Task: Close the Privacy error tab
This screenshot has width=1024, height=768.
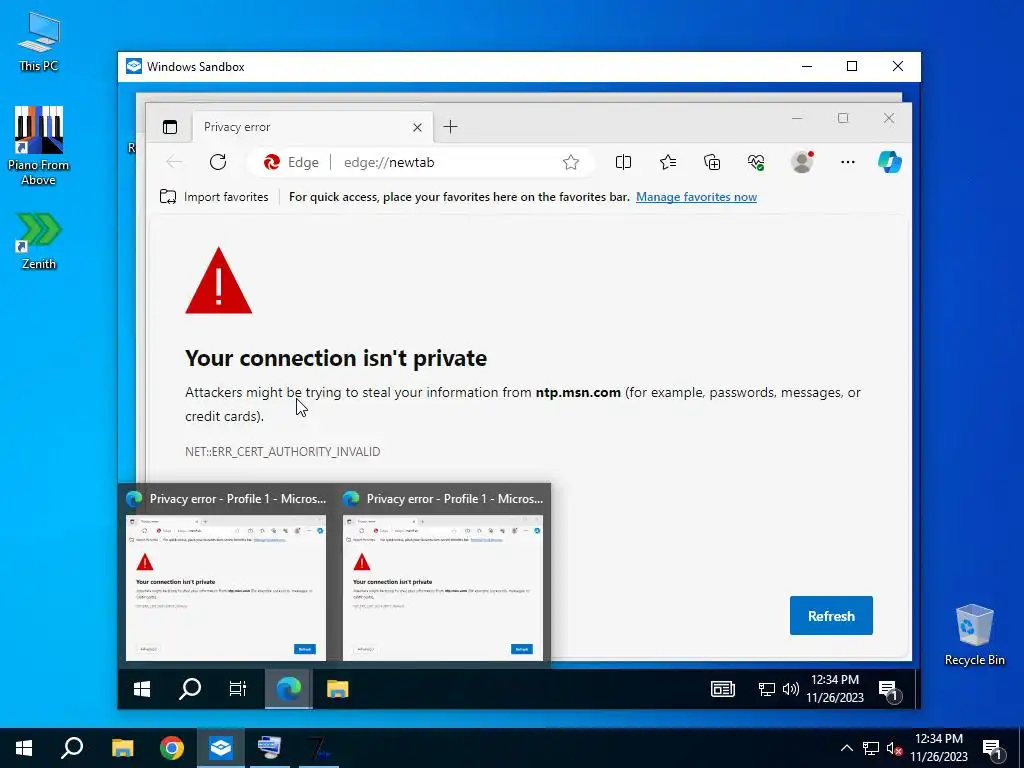Action: pos(417,127)
